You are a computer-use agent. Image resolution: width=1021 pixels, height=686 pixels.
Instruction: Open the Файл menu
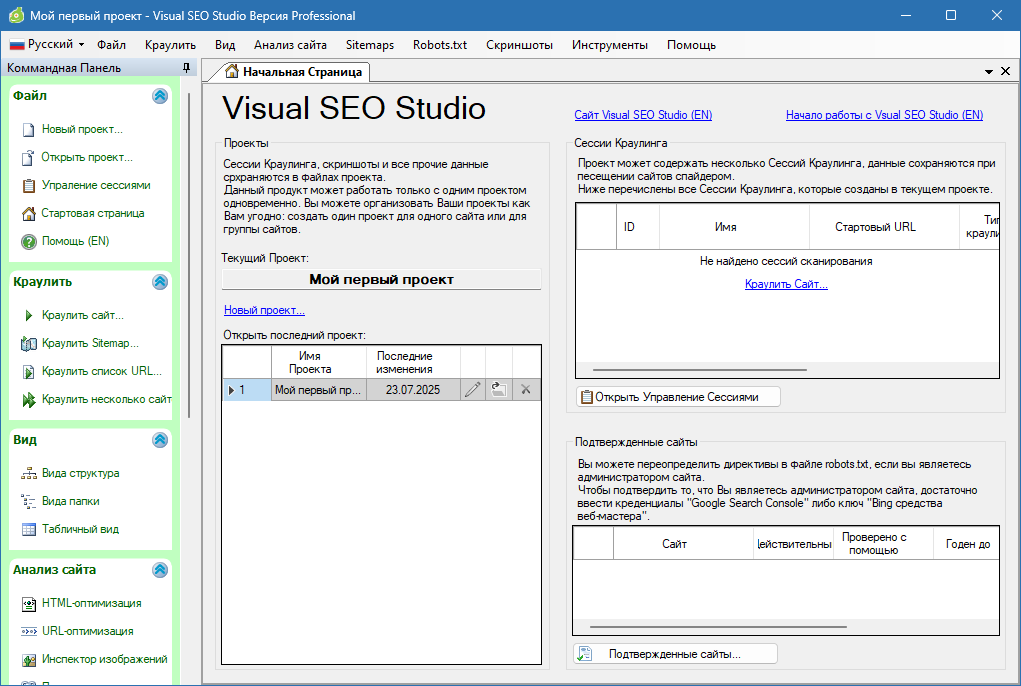click(111, 45)
